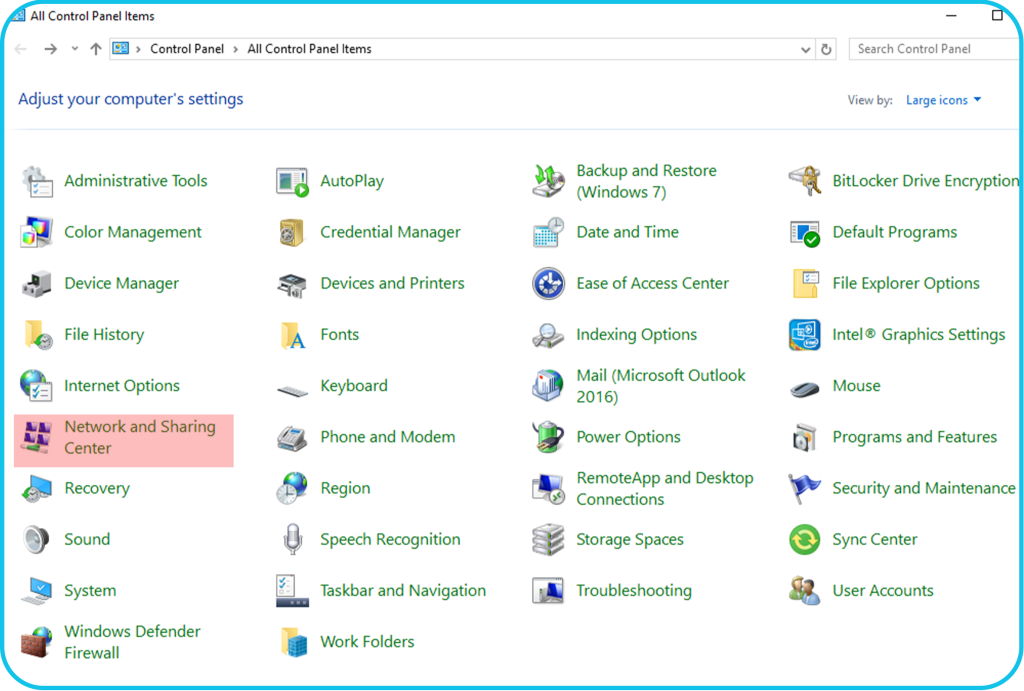
Task: Open the Recovery icon
Action: [37, 489]
